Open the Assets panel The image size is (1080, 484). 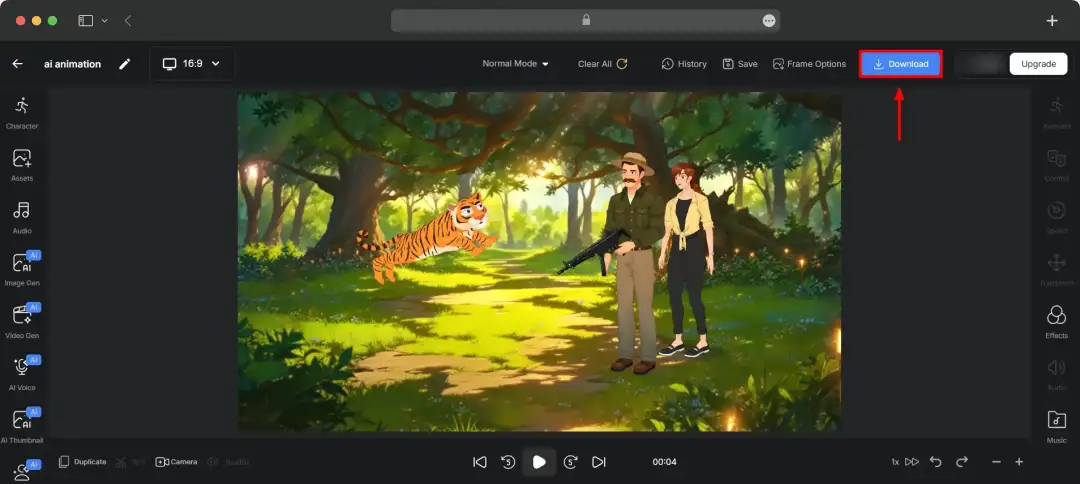pyautogui.click(x=22, y=165)
